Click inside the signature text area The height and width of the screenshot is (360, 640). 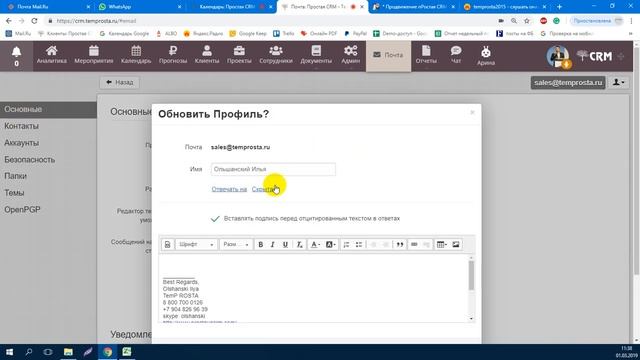point(313,289)
